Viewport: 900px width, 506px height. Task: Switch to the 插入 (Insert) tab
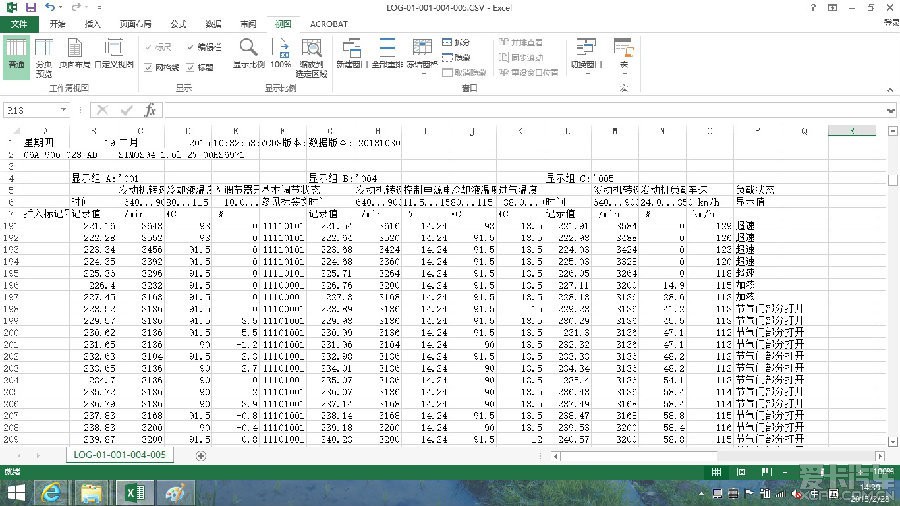pos(92,24)
